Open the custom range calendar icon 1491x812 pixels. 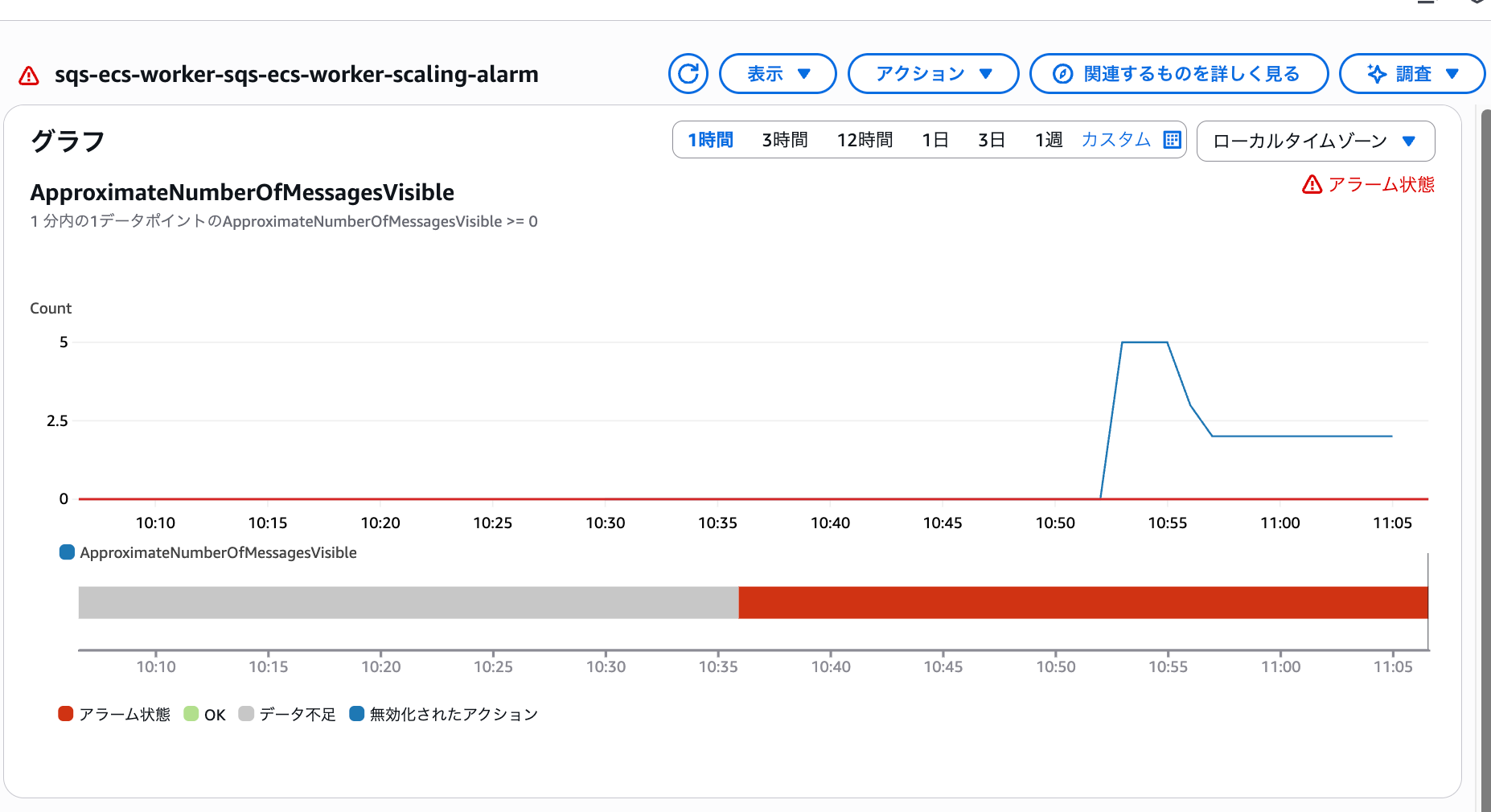[x=1172, y=140]
